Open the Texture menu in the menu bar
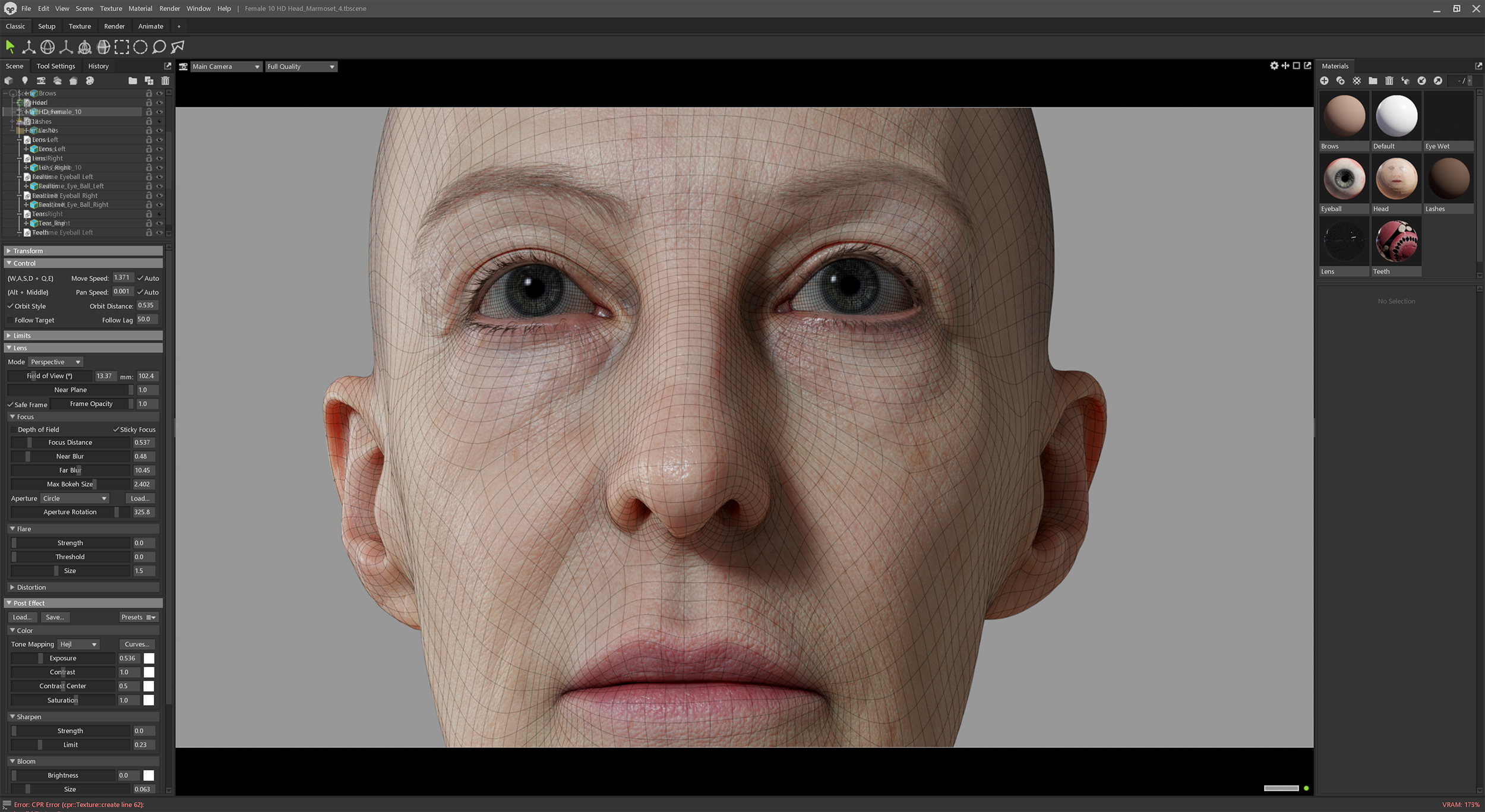The image size is (1485, 812). coord(110,8)
